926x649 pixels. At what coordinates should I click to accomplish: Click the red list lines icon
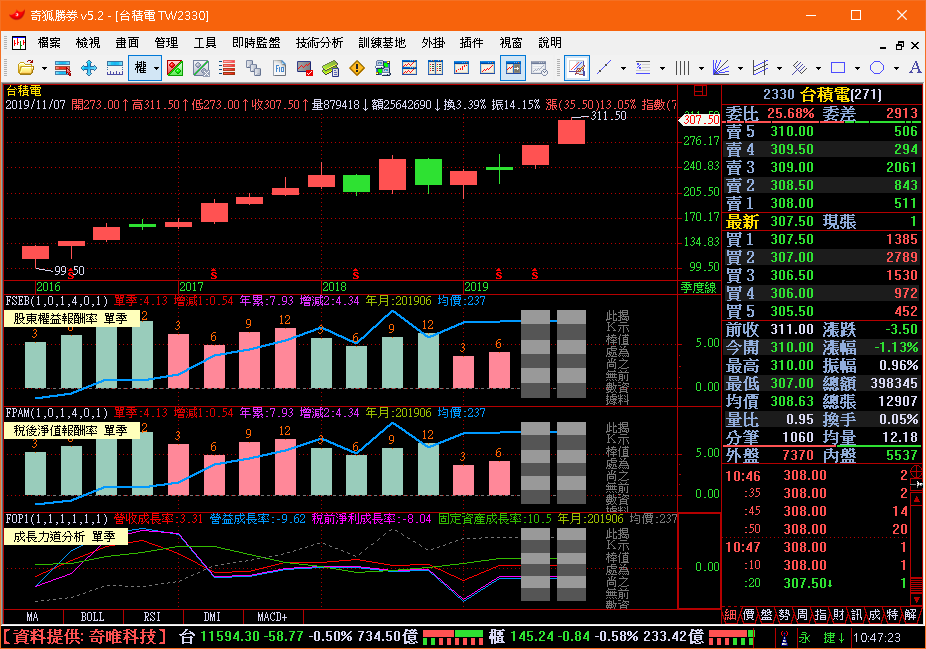227,68
